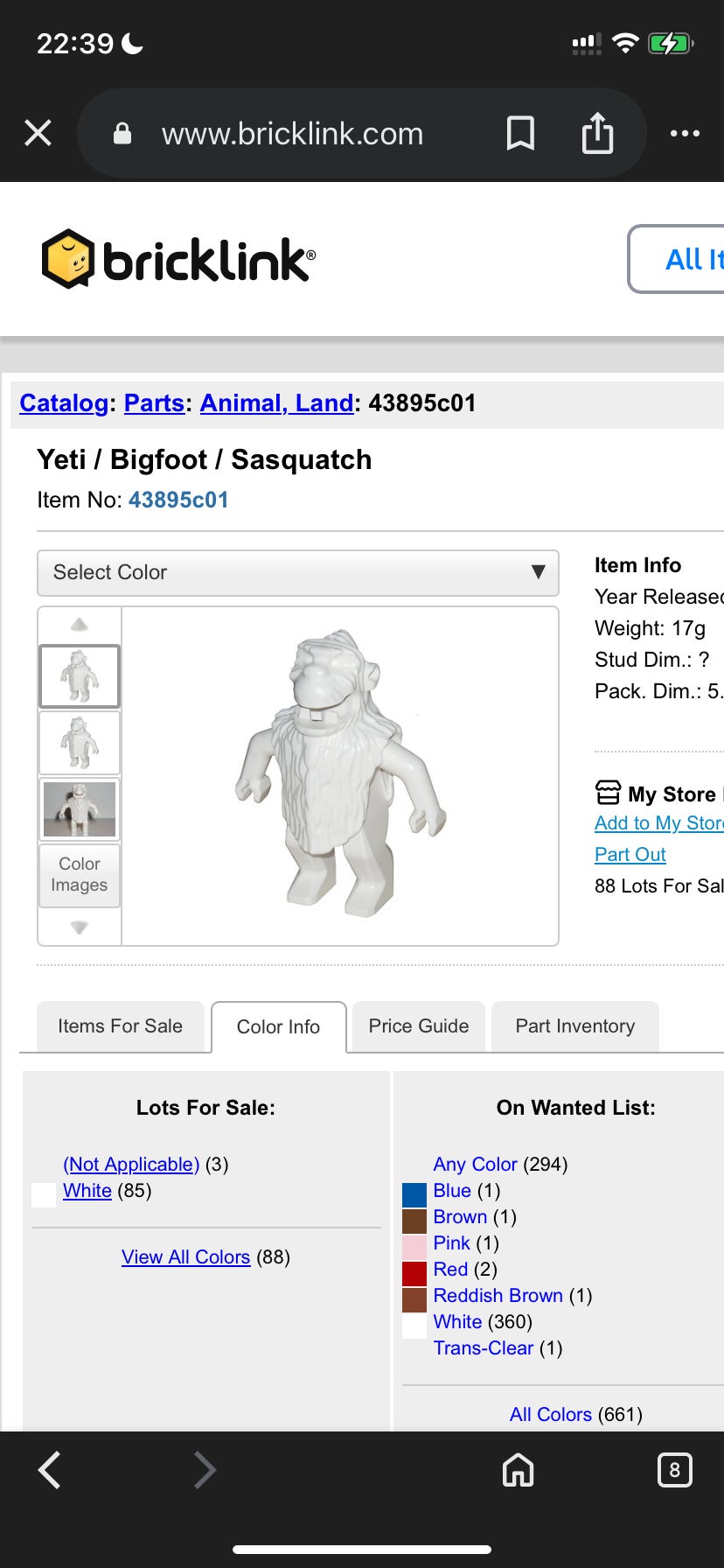Open the Part Inventory tab

tap(574, 1026)
